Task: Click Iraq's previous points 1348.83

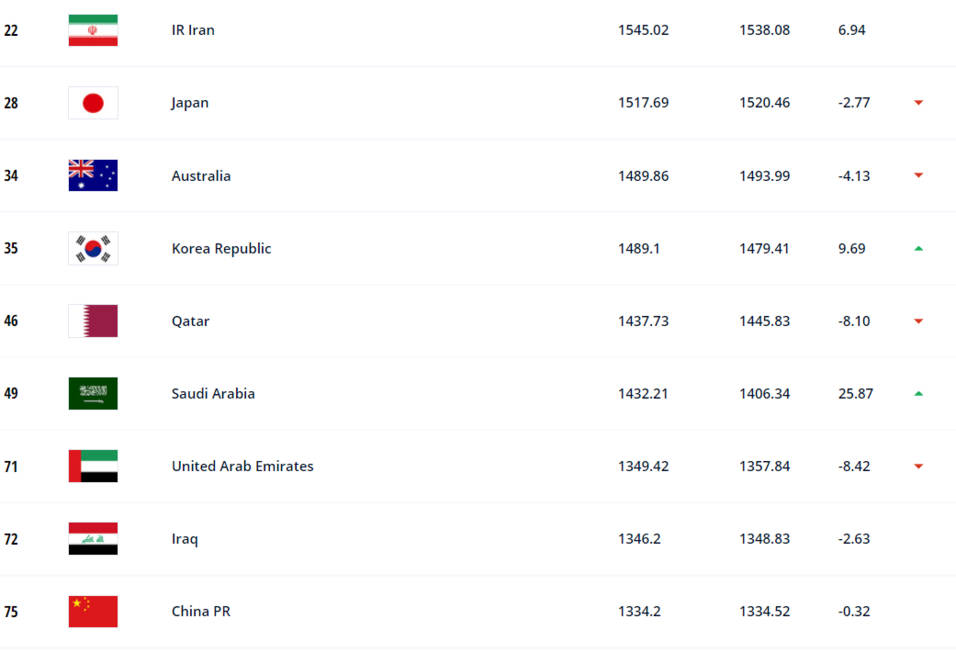Action: pyautogui.click(x=765, y=539)
